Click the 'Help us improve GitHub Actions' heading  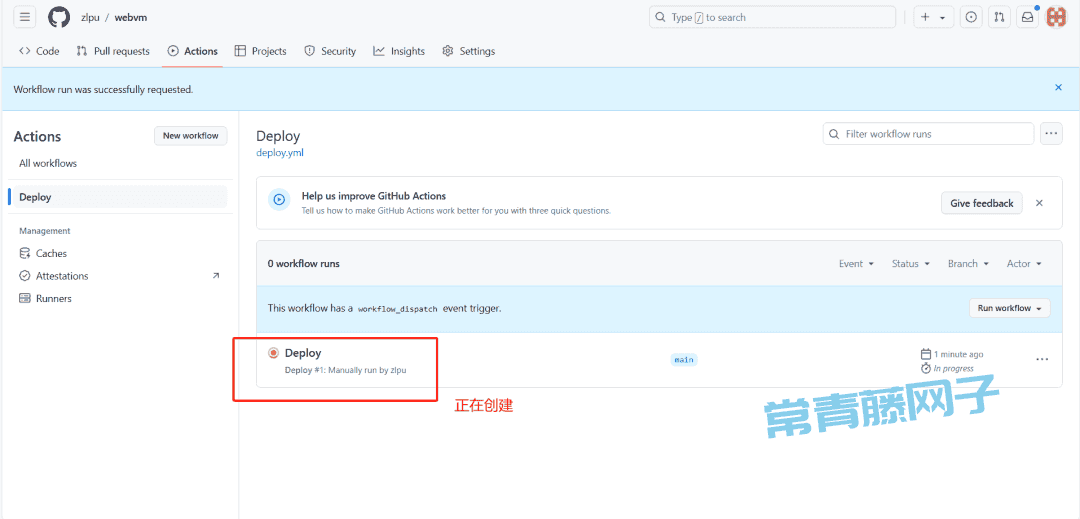point(373,196)
